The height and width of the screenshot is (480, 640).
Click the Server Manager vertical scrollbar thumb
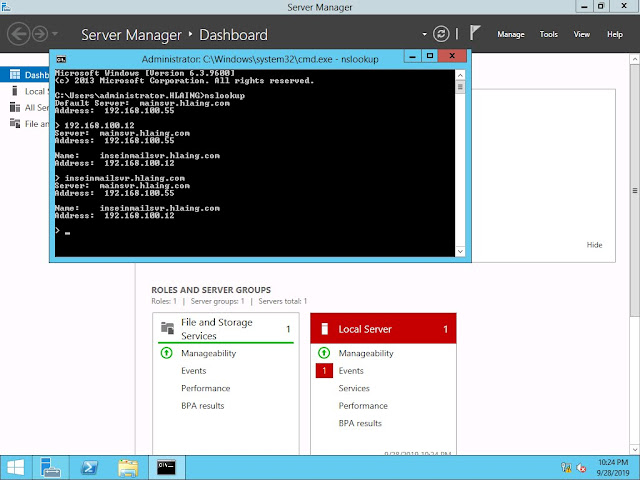tap(635, 191)
